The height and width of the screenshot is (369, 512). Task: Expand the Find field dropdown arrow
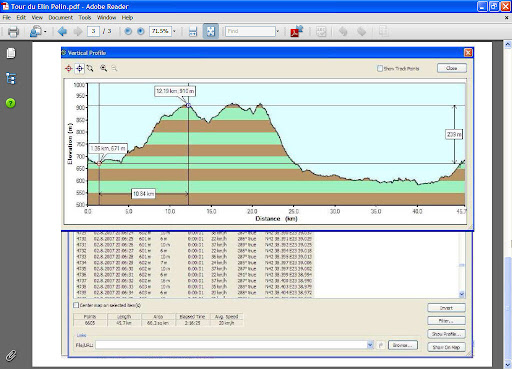277,31
